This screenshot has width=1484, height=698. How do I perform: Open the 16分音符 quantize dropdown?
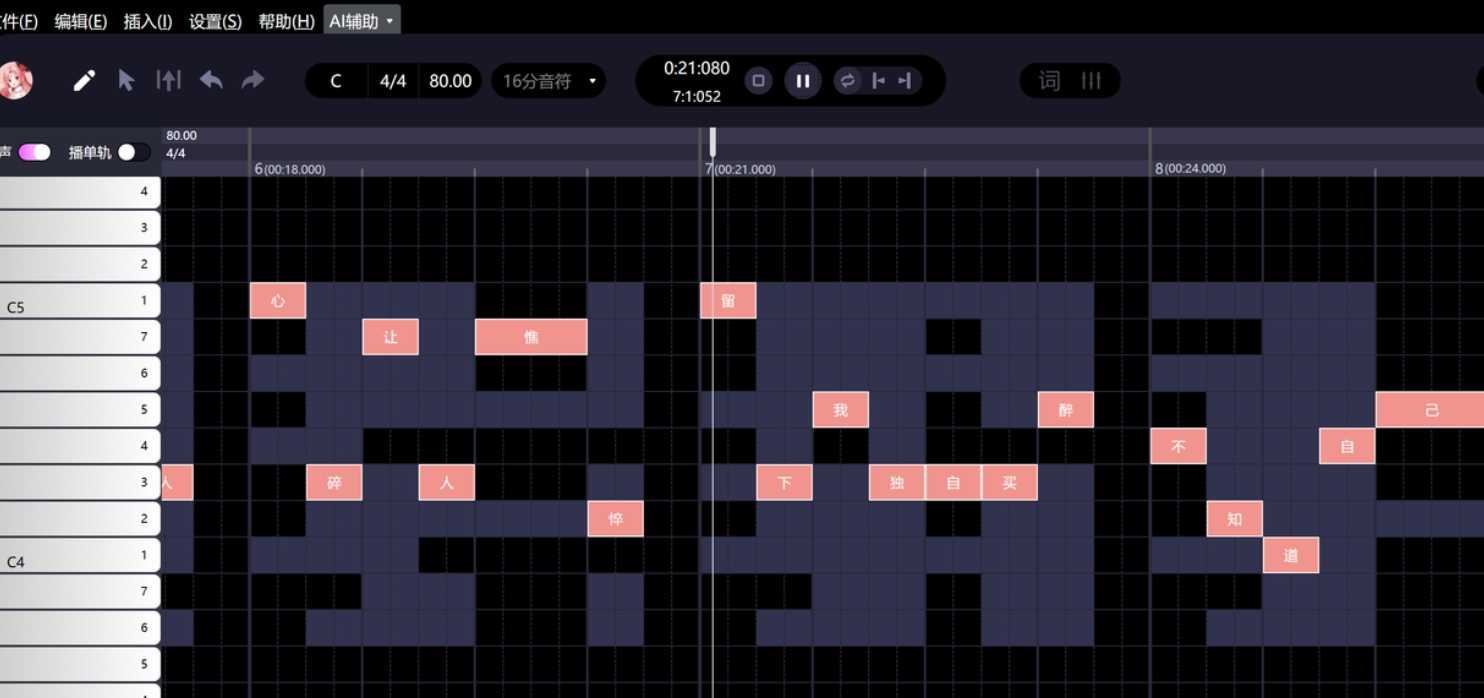click(549, 81)
